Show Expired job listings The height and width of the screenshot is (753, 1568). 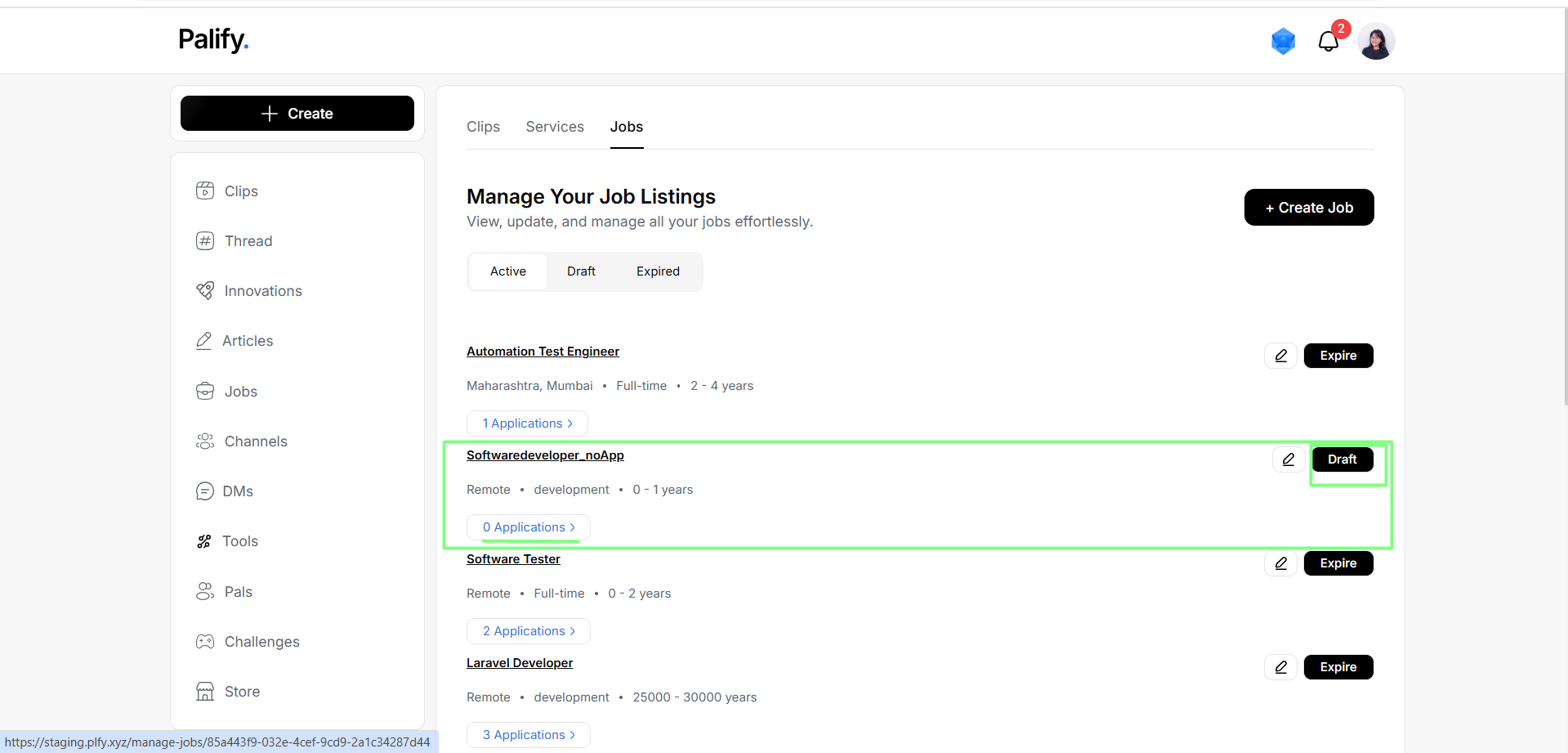point(658,271)
